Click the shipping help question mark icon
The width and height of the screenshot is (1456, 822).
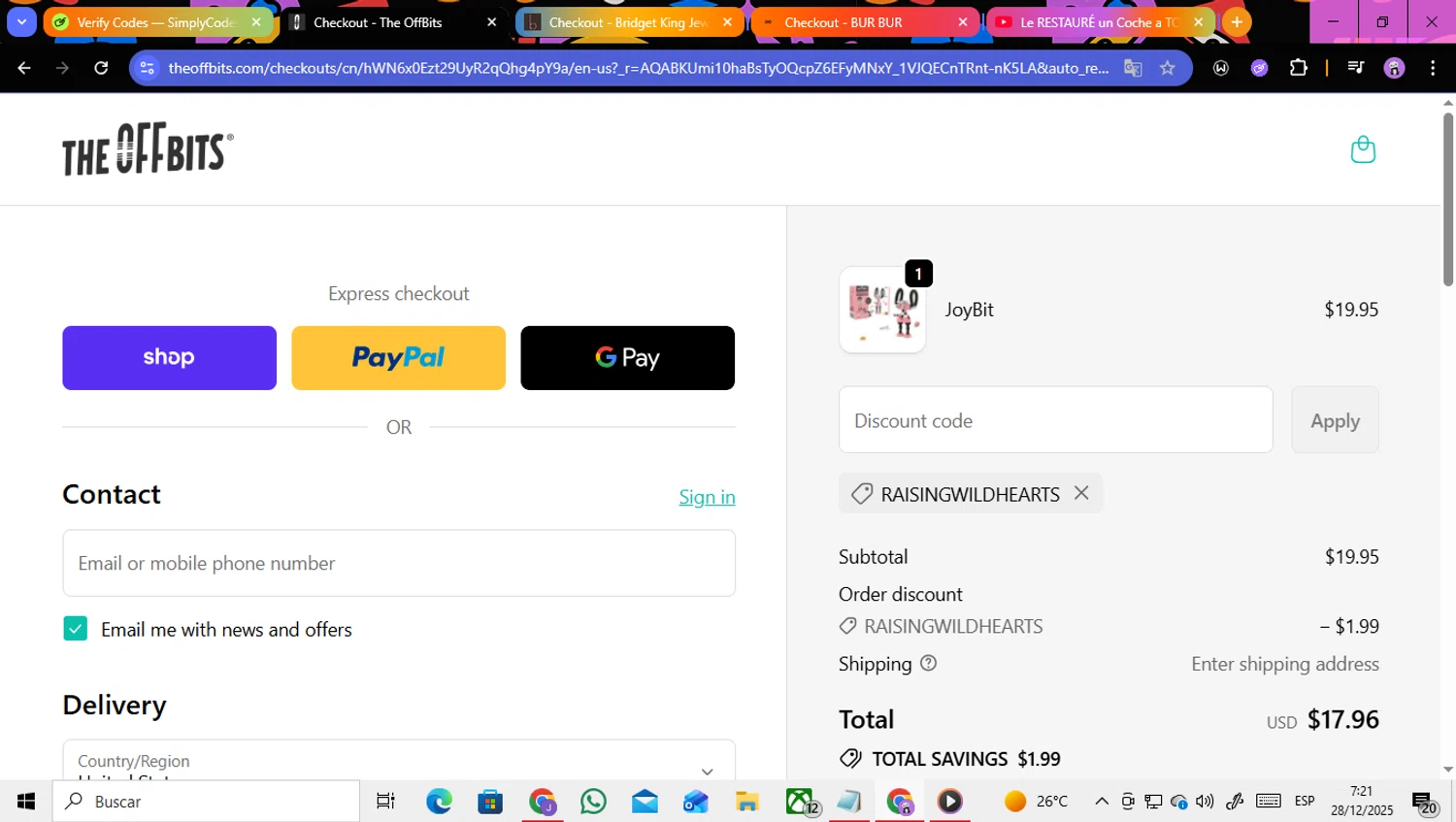(928, 663)
